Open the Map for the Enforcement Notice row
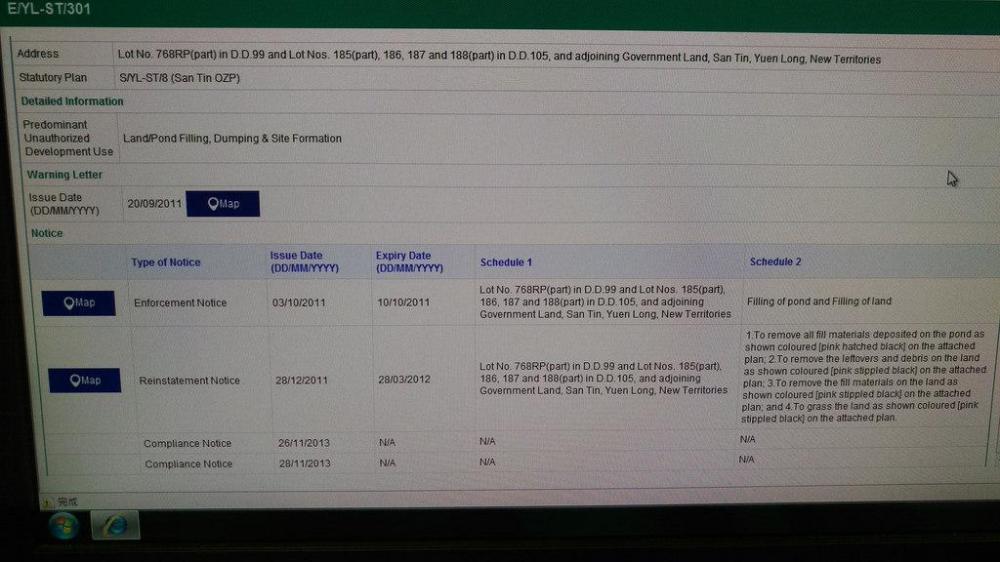 coord(78,303)
